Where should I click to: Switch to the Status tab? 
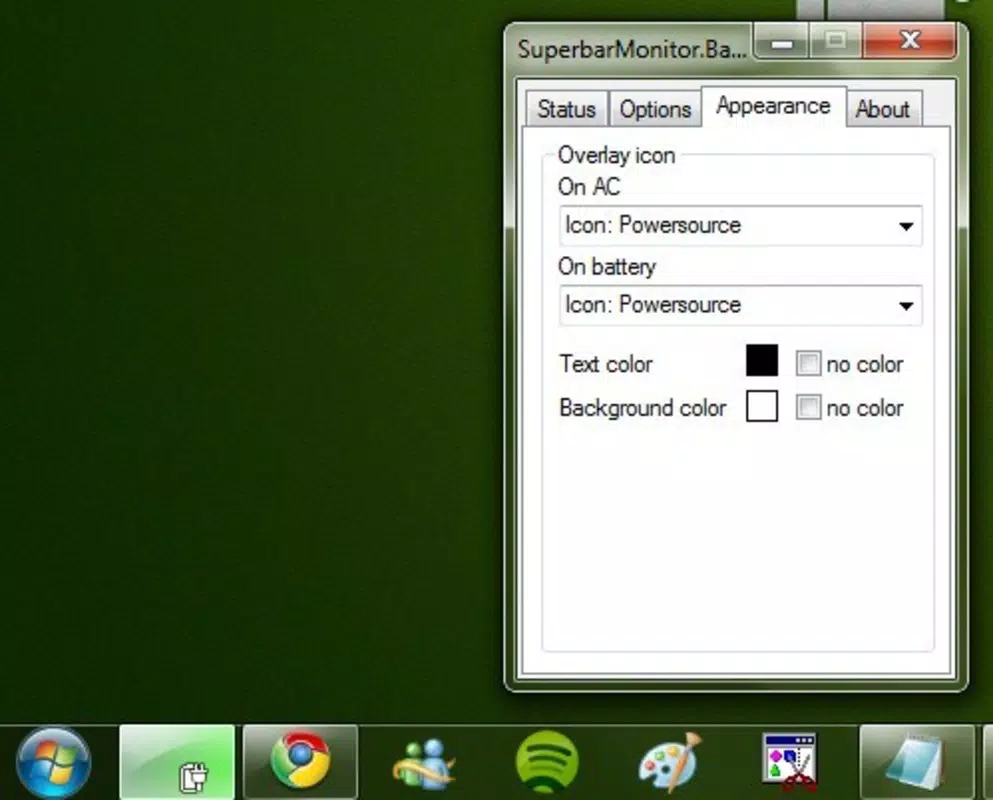pos(566,109)
